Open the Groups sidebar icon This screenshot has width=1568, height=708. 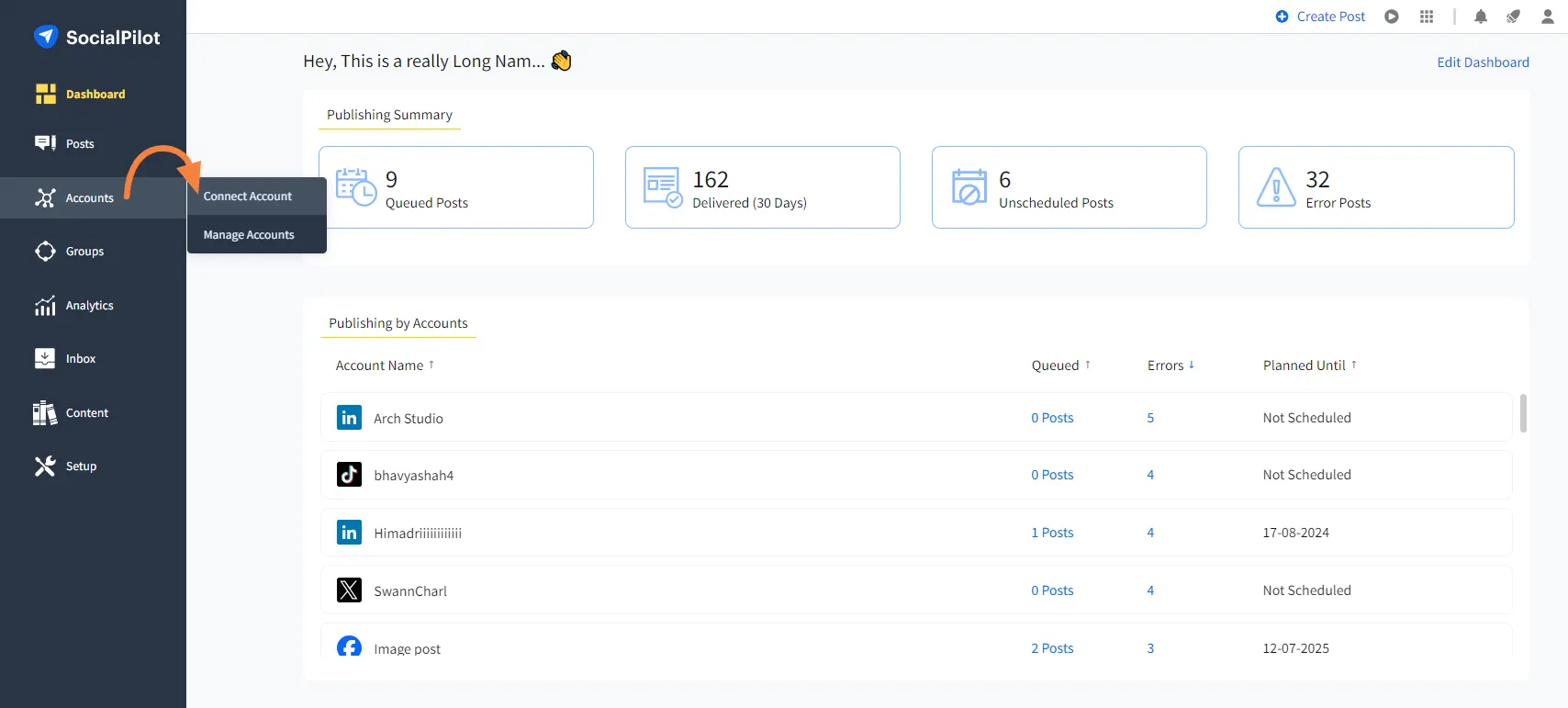(x=45, y=252)
